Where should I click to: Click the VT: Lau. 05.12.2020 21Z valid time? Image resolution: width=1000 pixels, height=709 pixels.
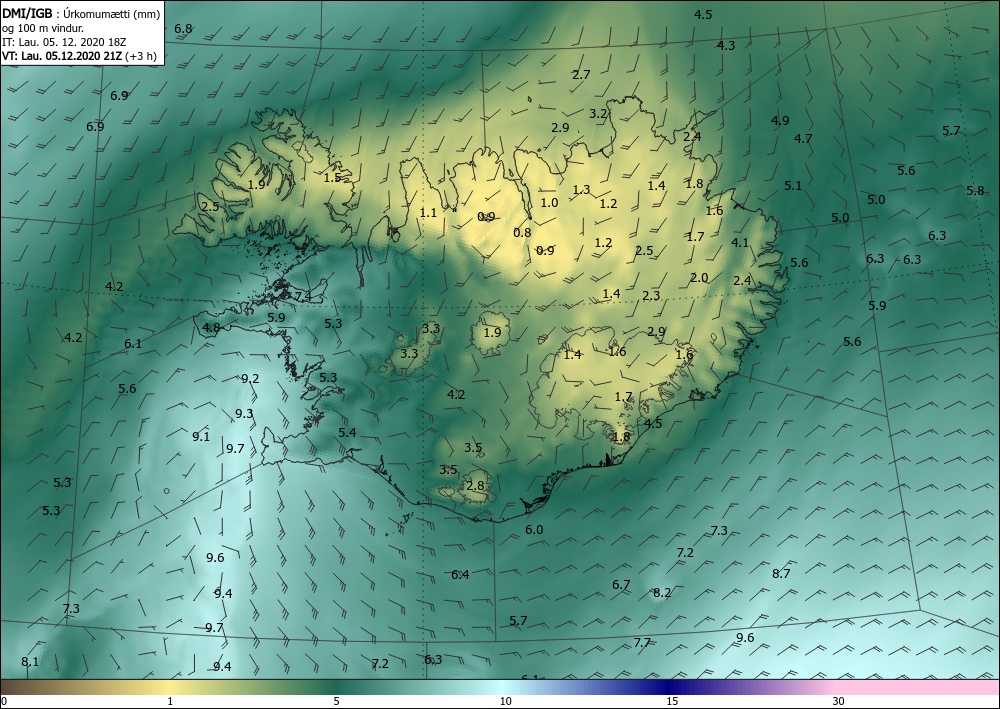tap(62, 56)
